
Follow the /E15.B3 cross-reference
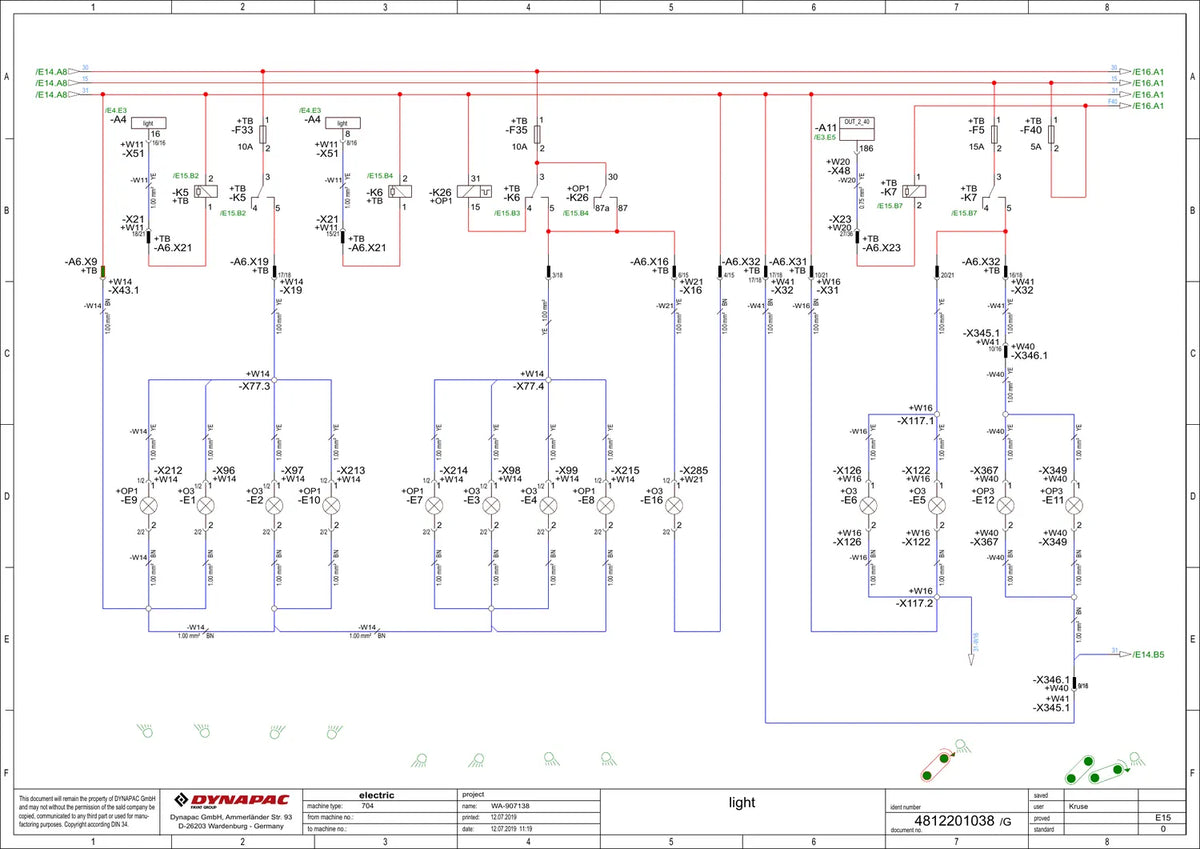(x=506, y=213)
